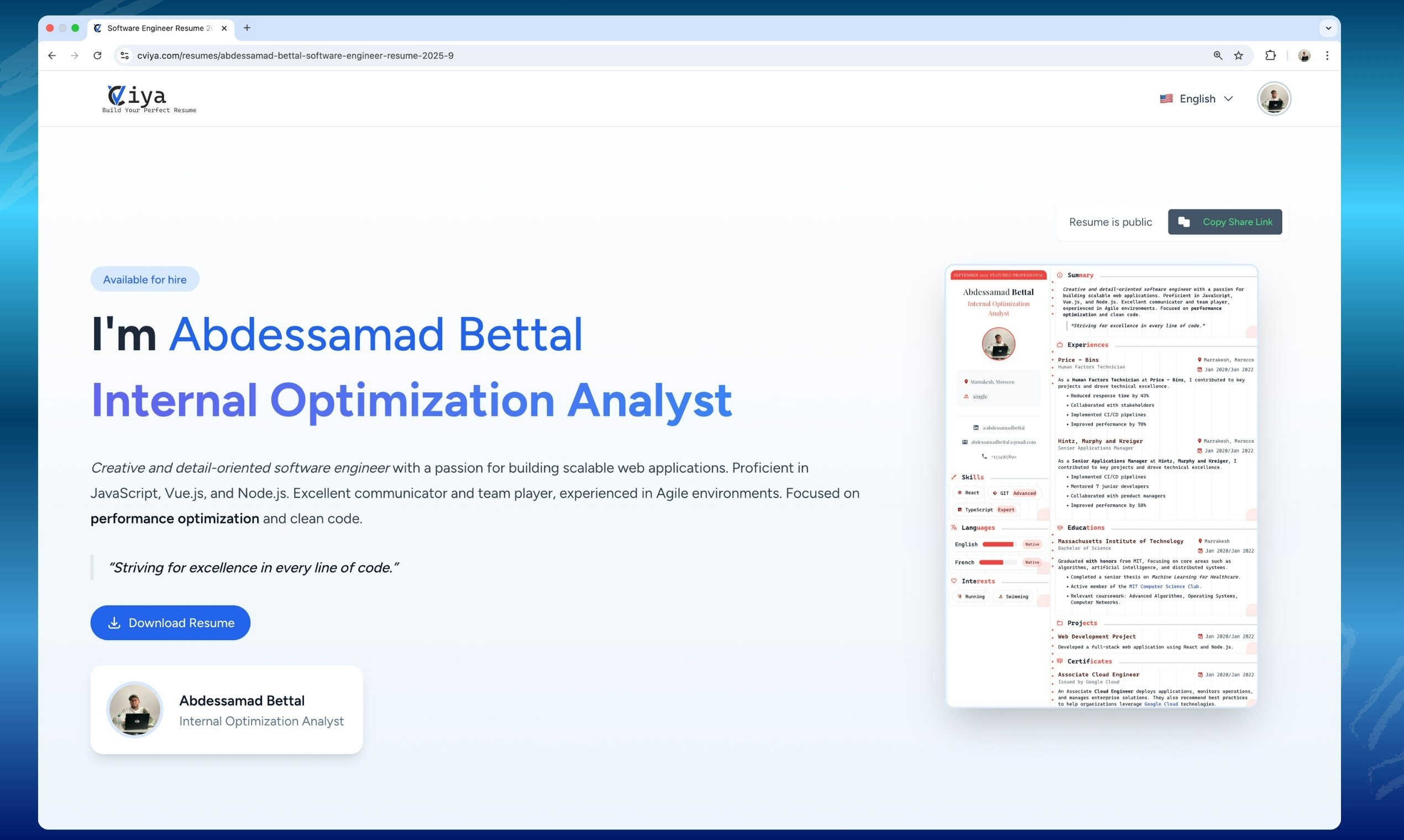Click the Download Resume button

click(170, 623)
